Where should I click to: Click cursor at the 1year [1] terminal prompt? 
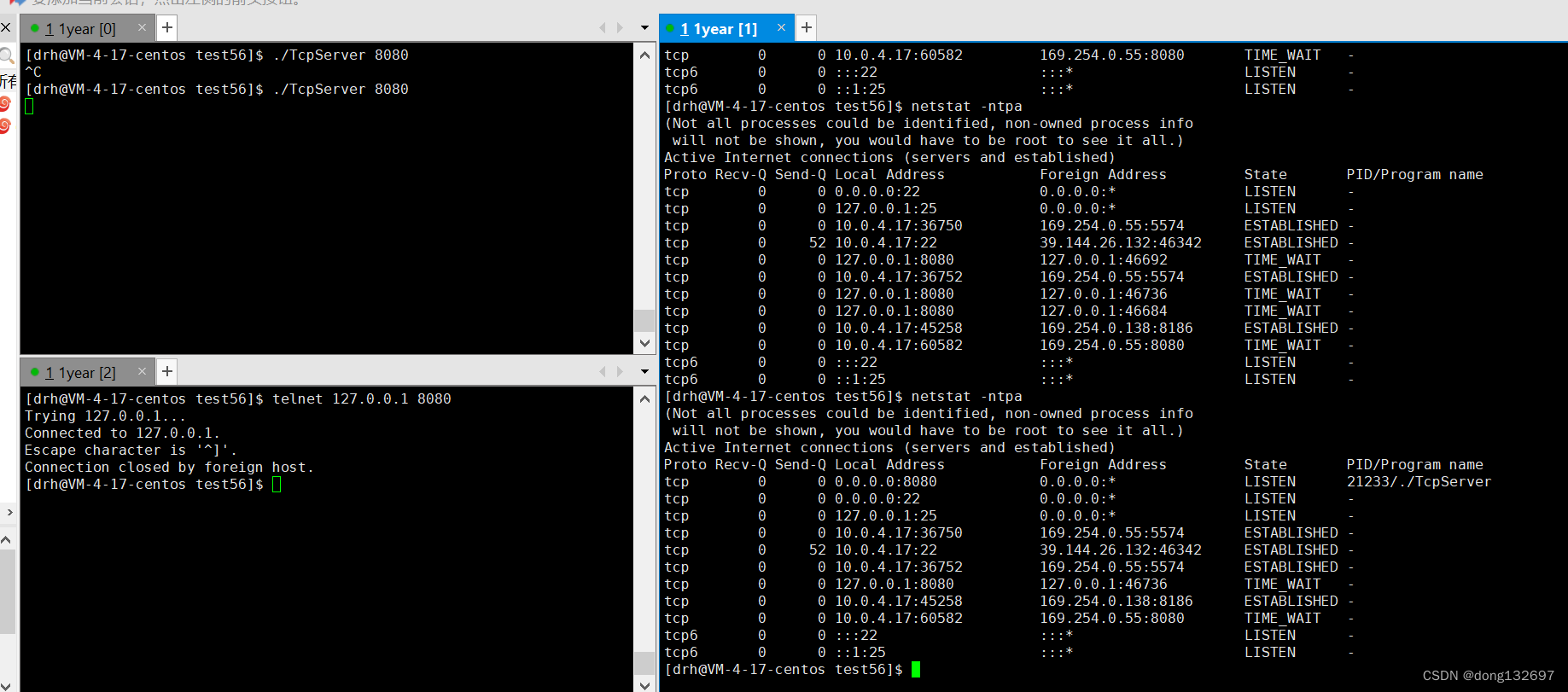(916, 669)
